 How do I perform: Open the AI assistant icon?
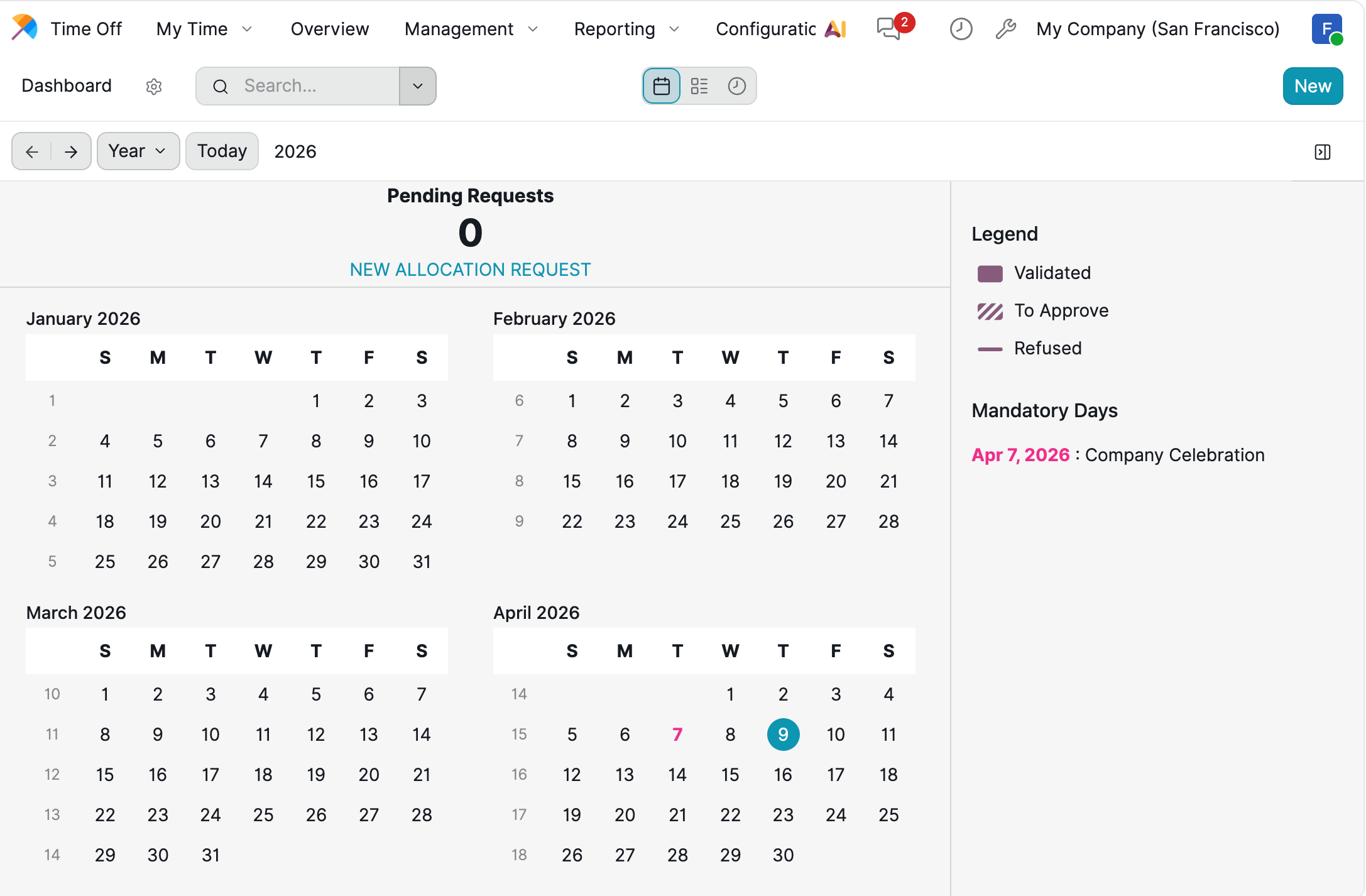click(x=836, y=29)
